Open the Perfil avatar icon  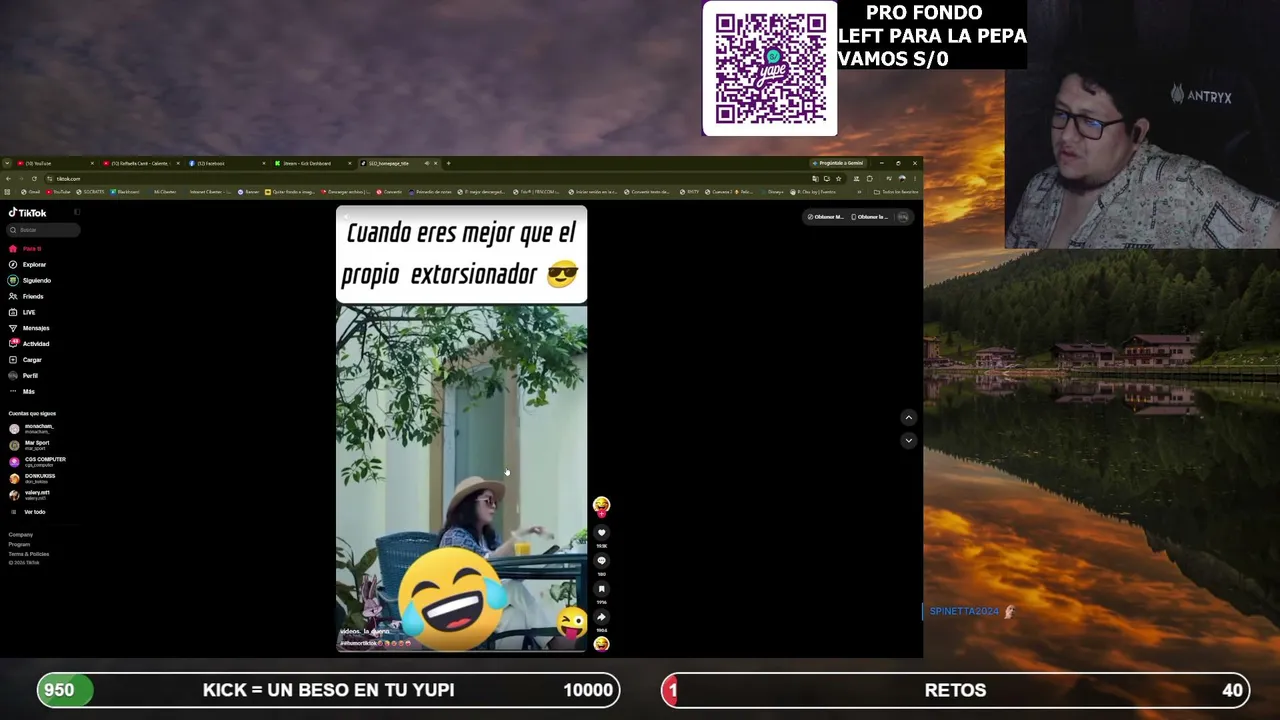tap(13, 376)
